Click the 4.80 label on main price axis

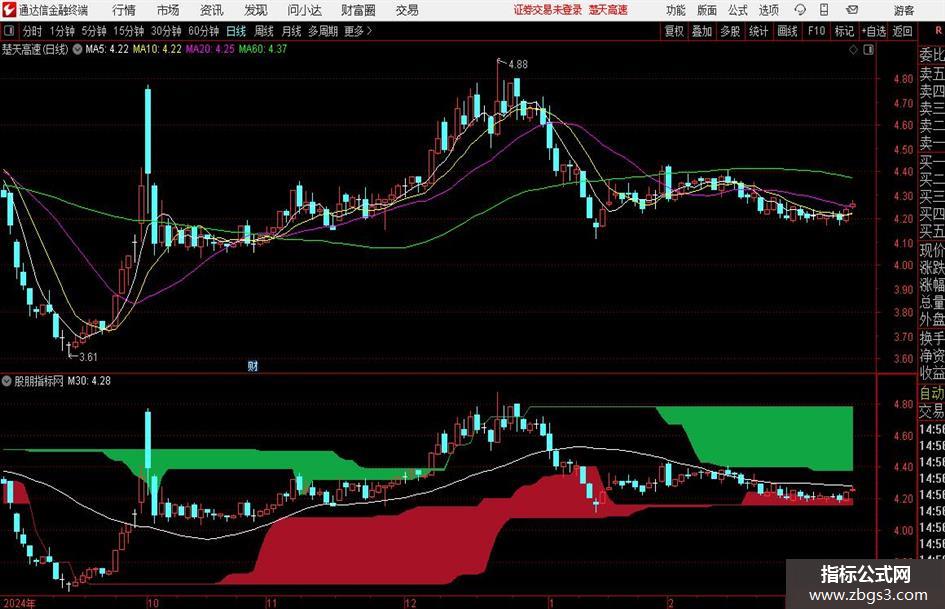(903, 78)
